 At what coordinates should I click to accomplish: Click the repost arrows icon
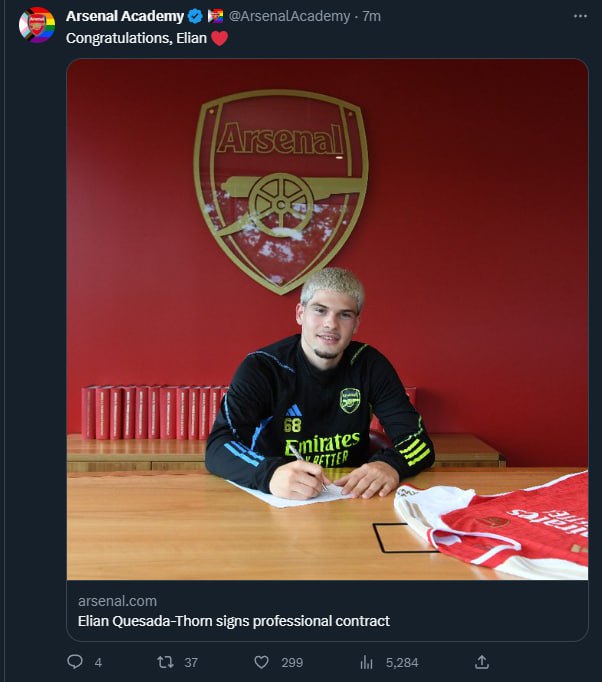tap(166, 662)
